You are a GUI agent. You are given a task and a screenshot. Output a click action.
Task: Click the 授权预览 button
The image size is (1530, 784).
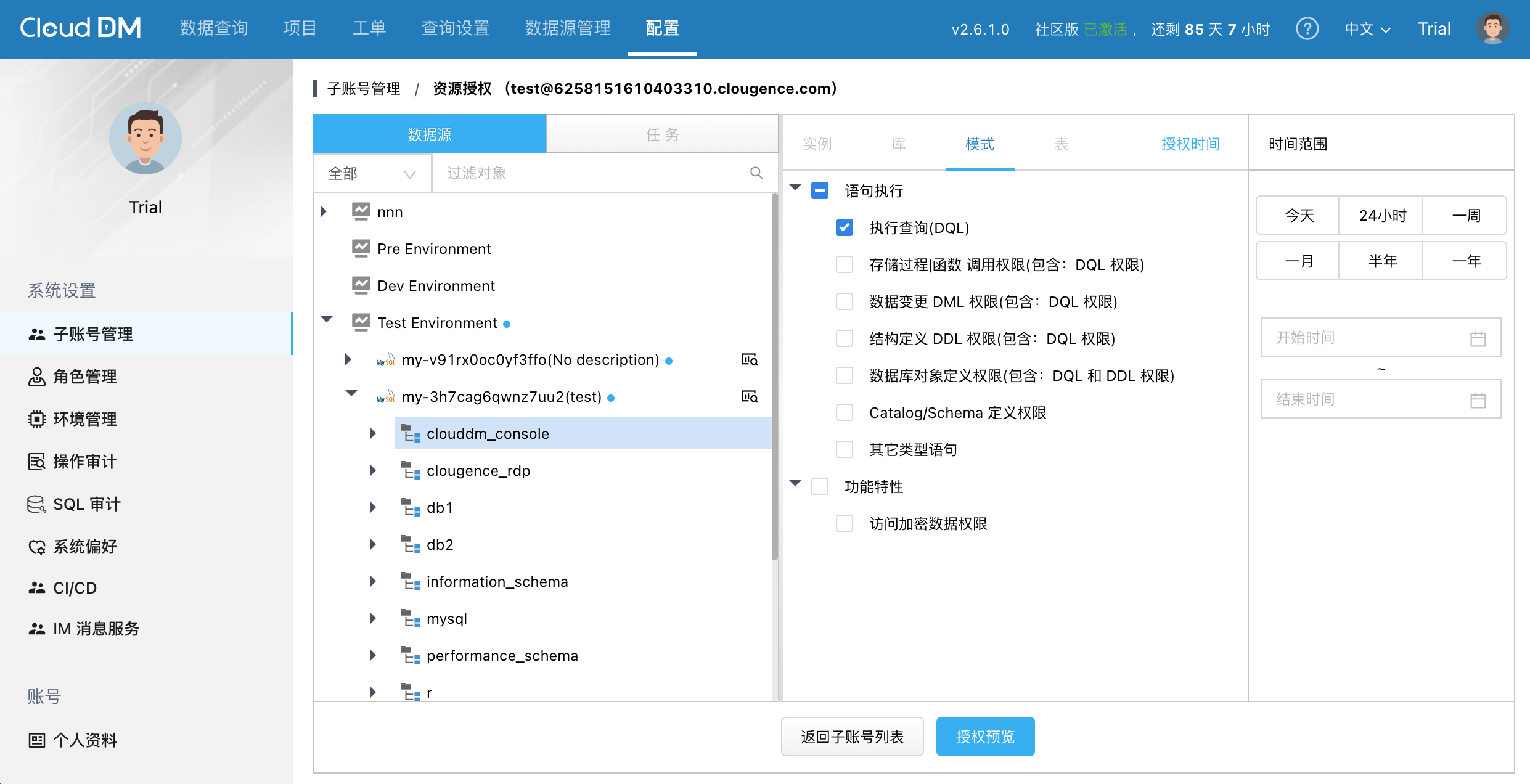(x=984, y=737)
